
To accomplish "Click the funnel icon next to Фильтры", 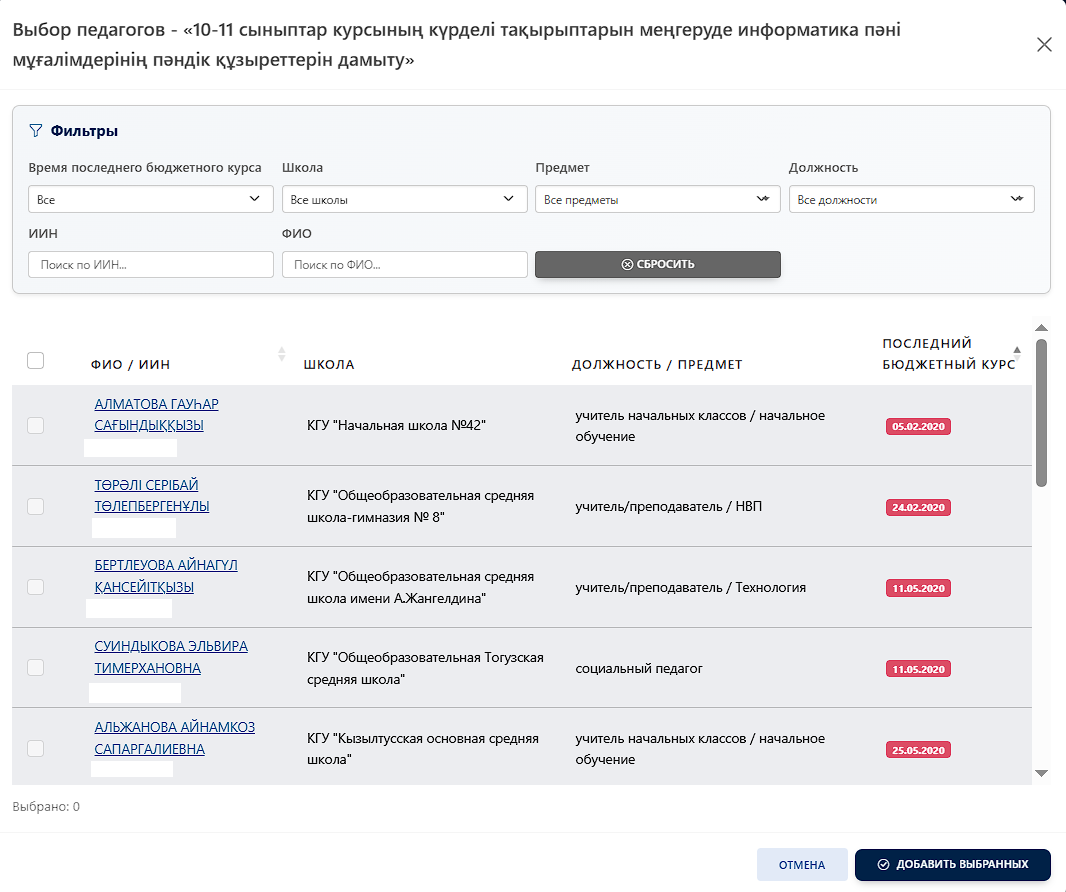I will point(36,131).
